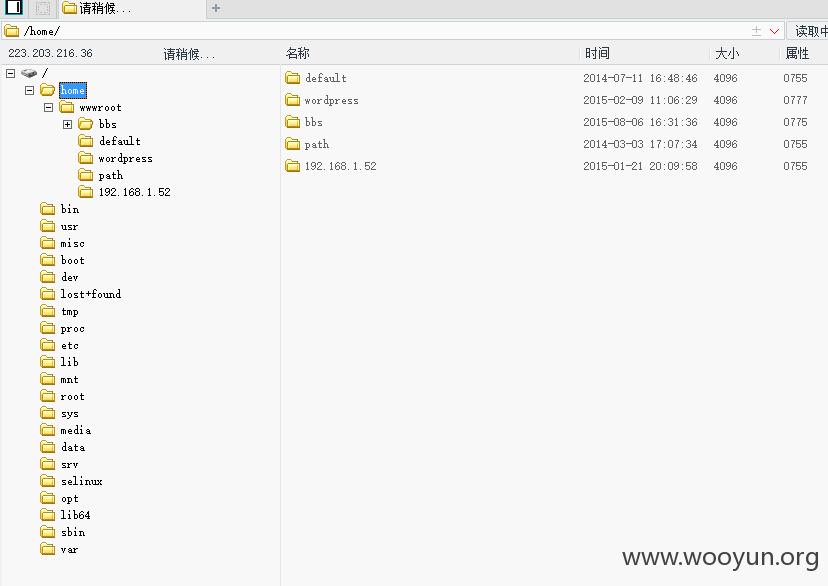
Task: Click path folder icon in file list
Action: pyautogui.click(x=293, y=144)
